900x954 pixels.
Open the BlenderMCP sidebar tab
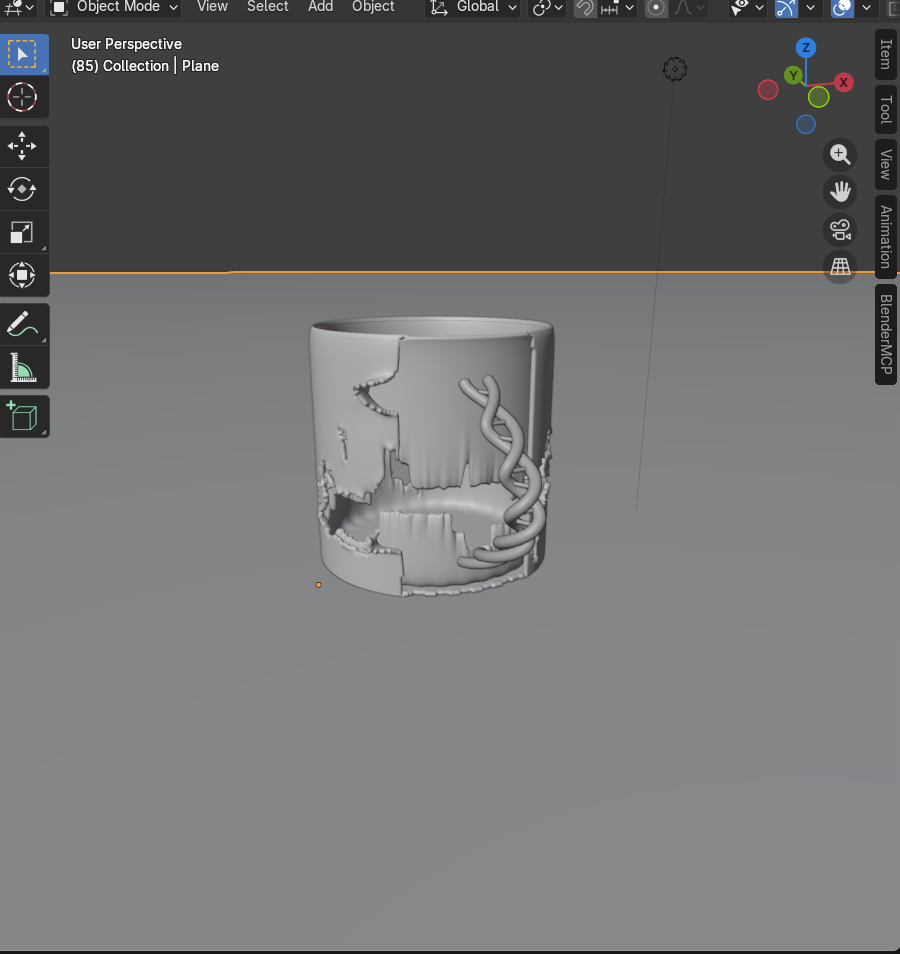click(x=884, y=334)
